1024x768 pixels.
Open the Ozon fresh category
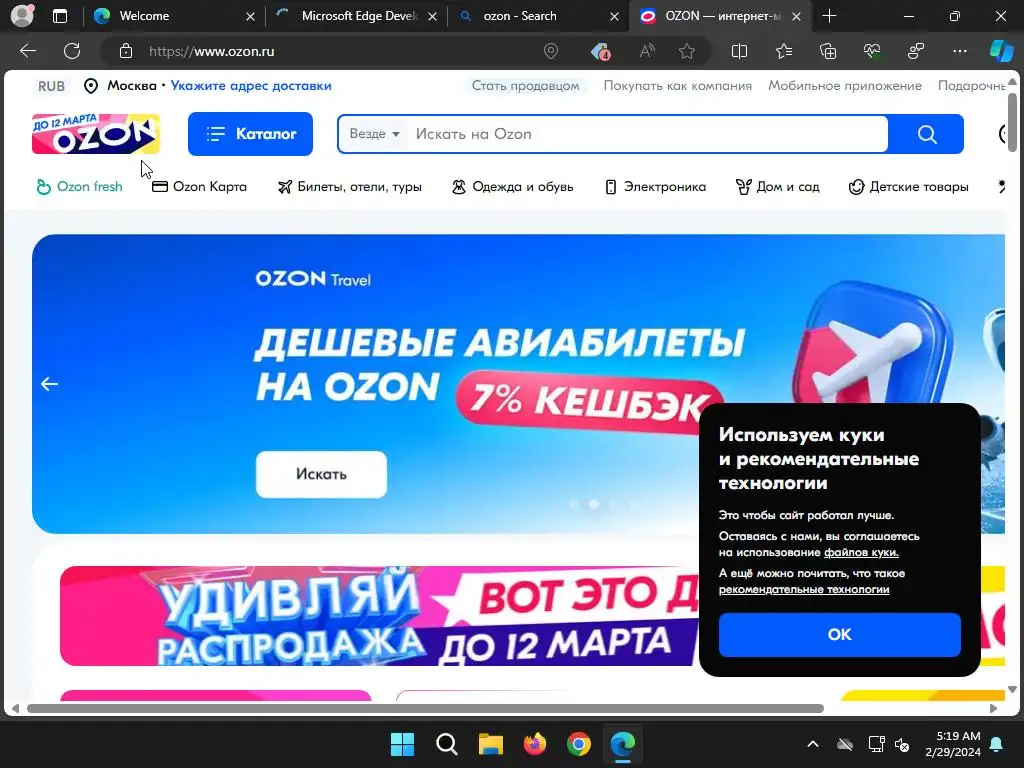[79, 187]
